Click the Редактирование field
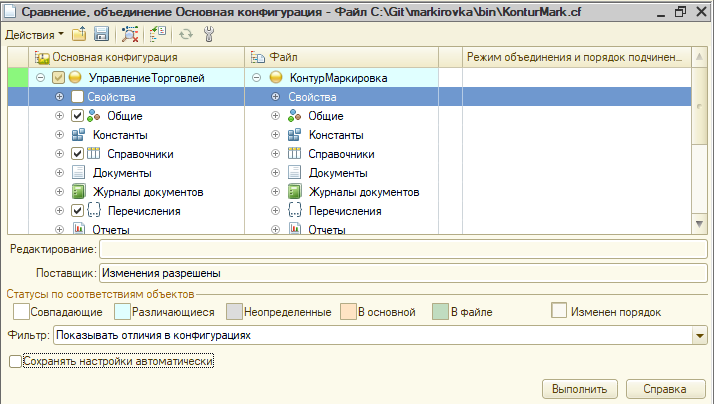 pos(403,249)
